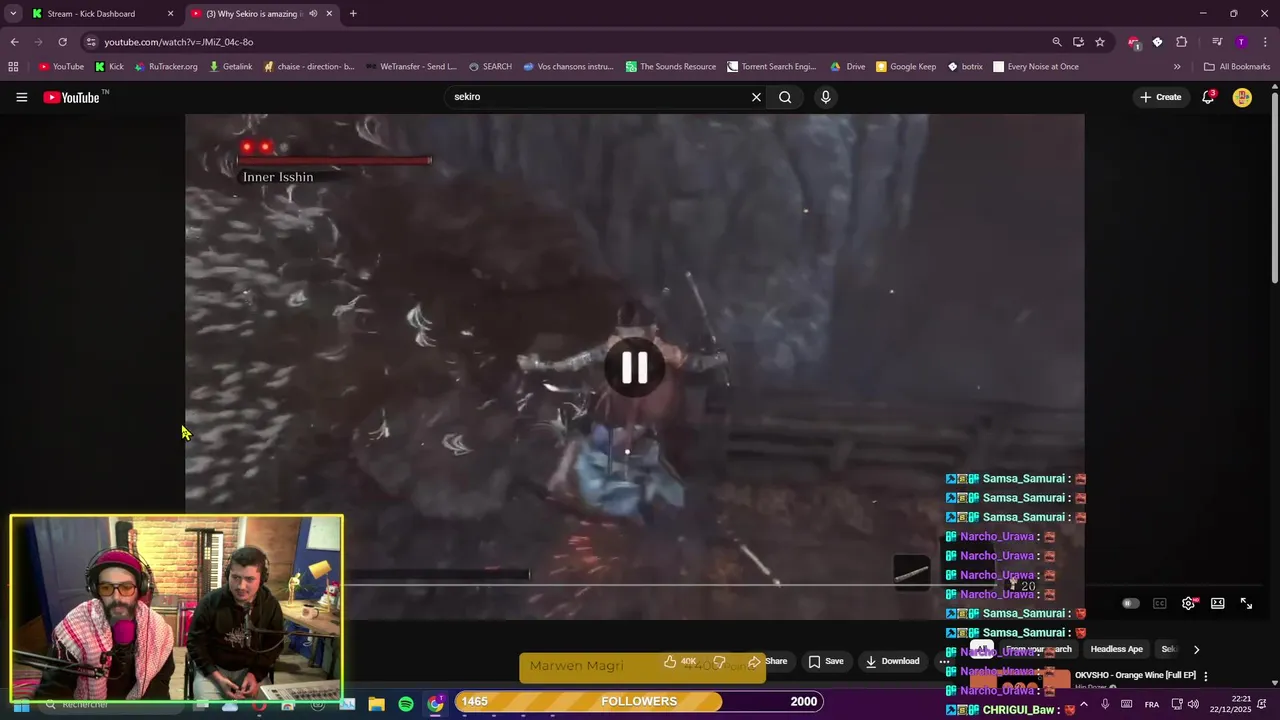This screenshot has height=720, width=1280.
Task: Mute the Why Sekiro is amazing tab
Action: point(313,14)
